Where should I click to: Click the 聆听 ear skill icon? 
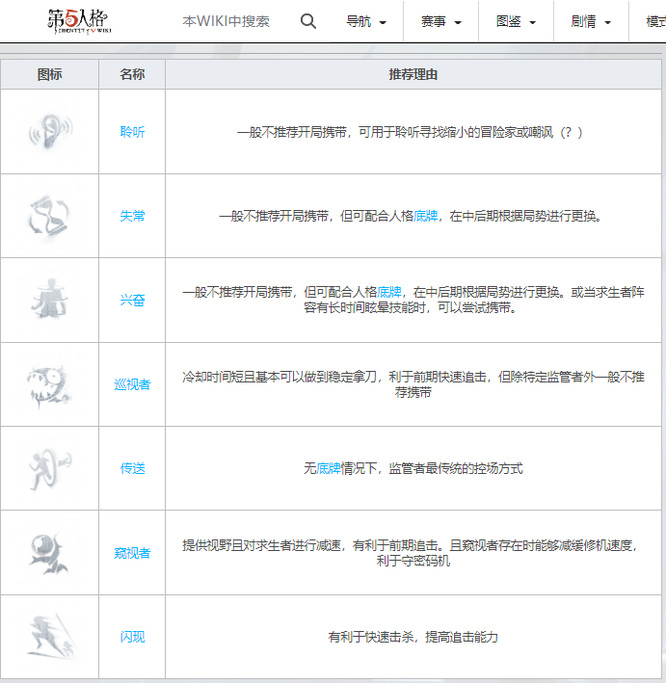pos(50,132)
